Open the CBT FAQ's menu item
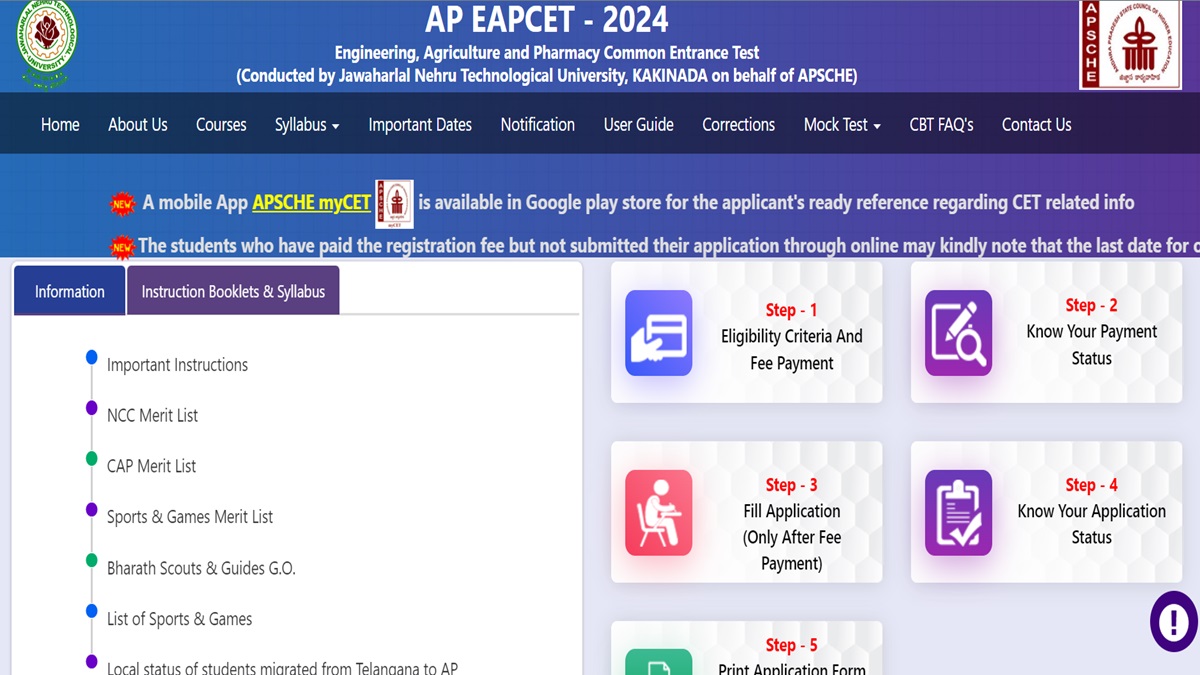 point(941,125)
